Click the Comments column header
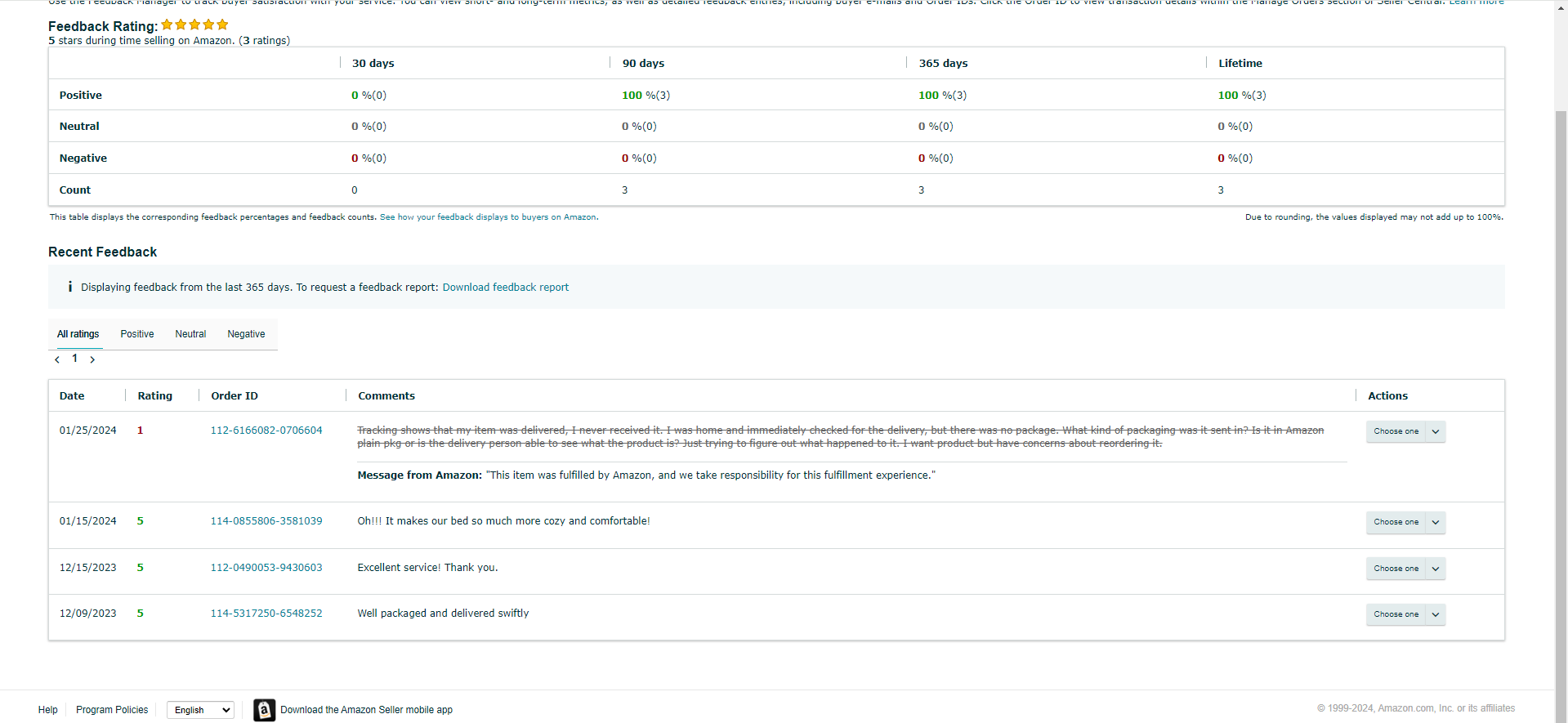 [x=386, y=396]
